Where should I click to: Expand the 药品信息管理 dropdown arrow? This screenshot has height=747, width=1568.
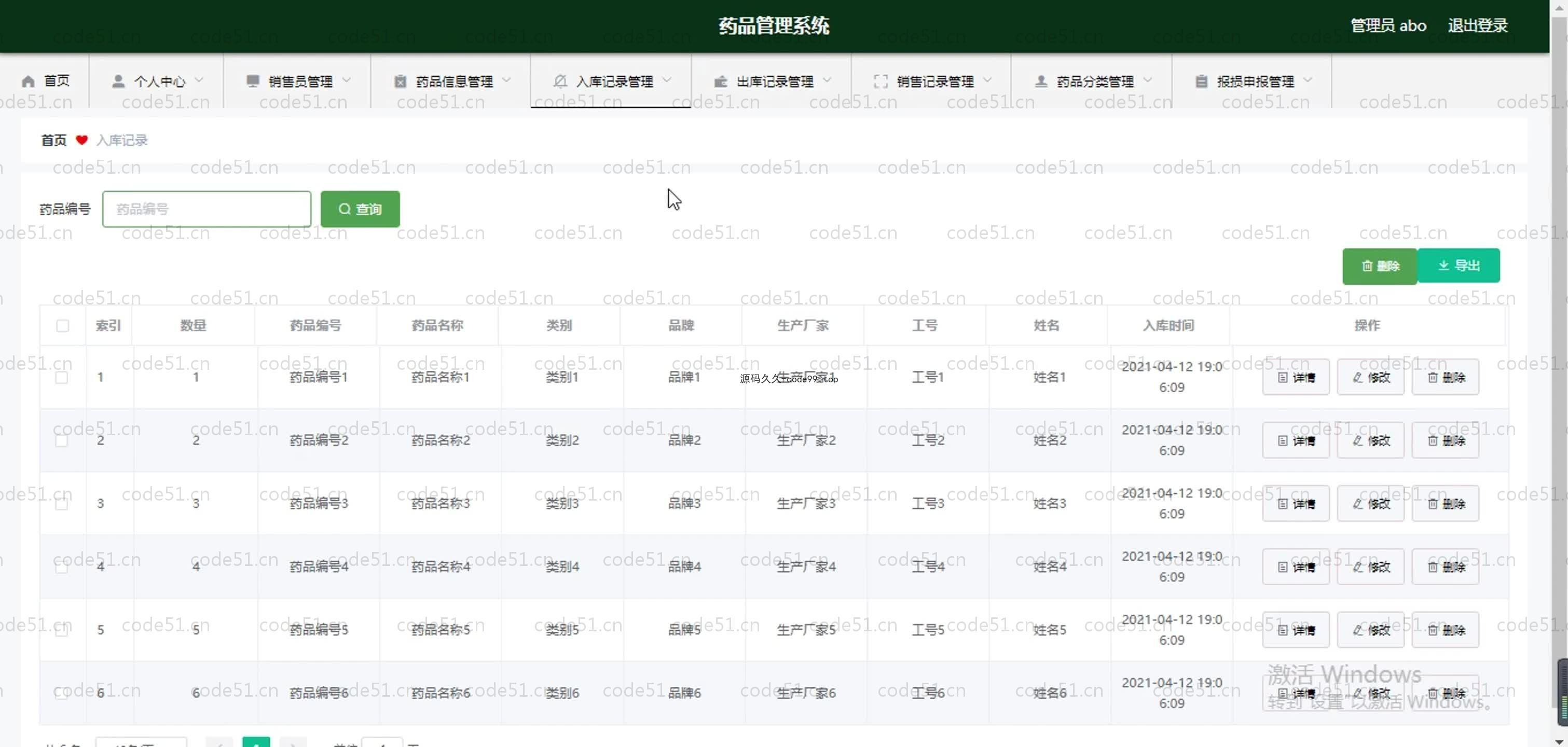click(507, 80)
